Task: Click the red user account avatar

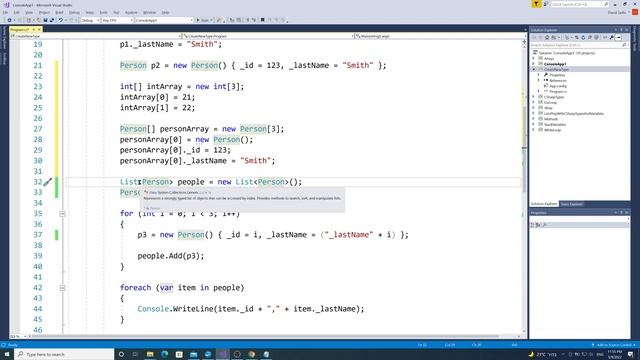Action: 635,13
